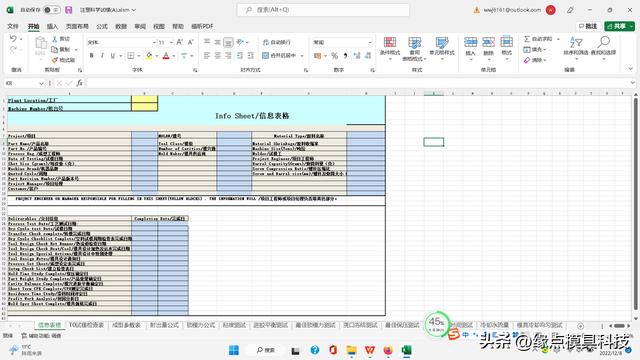Click the Sort & Filter icon
Screen dimensions: 640x360
coord(576,42)
